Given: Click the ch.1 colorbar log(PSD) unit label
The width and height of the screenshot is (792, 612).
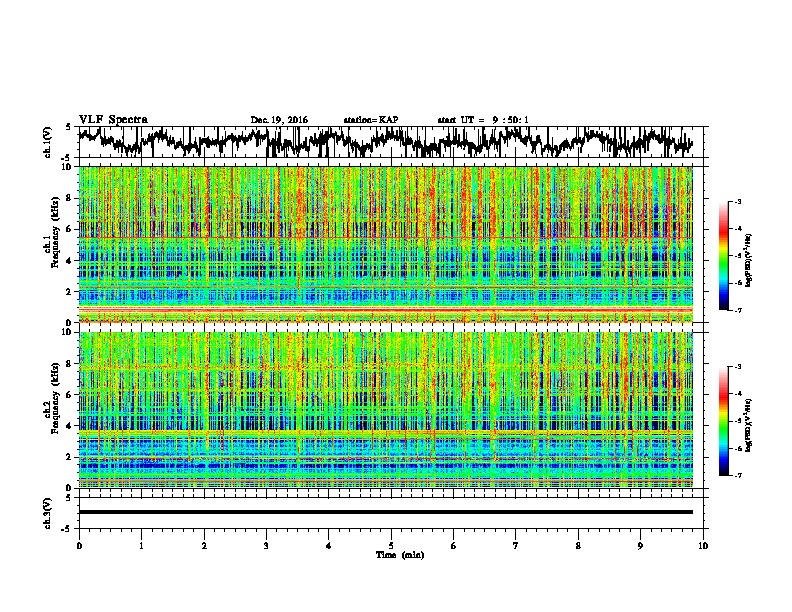Looking at the screenshot, I should coord(749,261).
